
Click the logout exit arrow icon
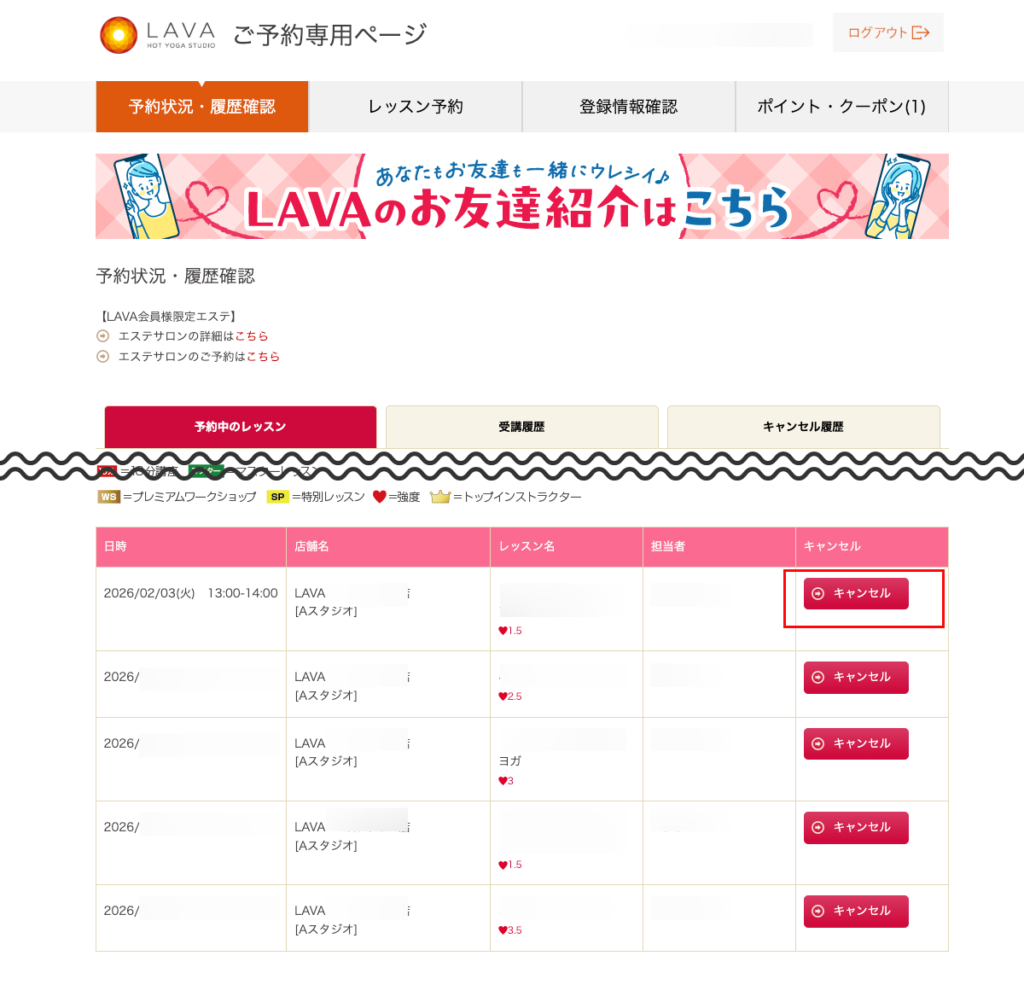(921, 33)
